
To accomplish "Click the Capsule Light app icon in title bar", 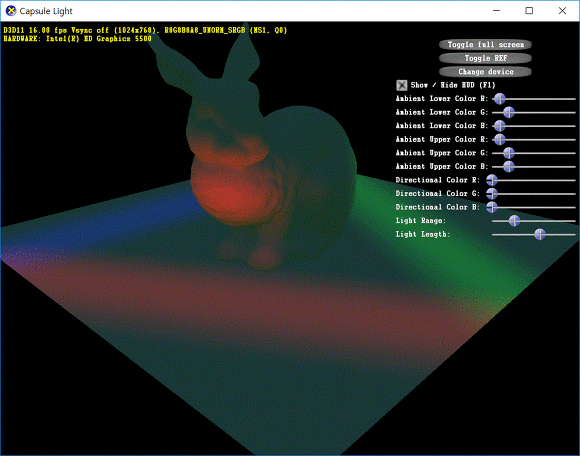I will tap(11, 11).
